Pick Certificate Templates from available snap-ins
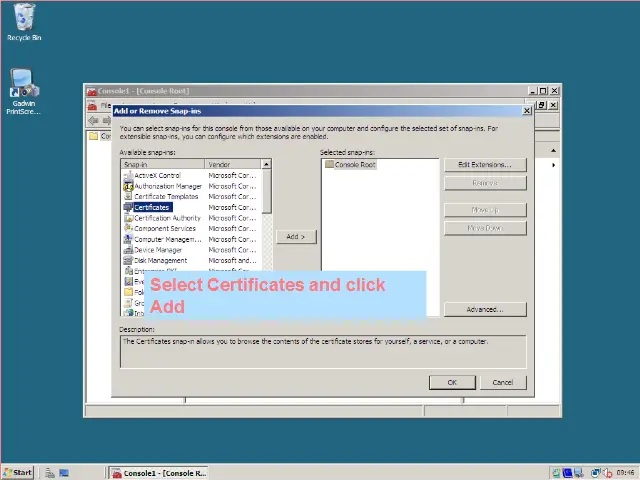The image size is (640, 480). (x=166, y=196)
